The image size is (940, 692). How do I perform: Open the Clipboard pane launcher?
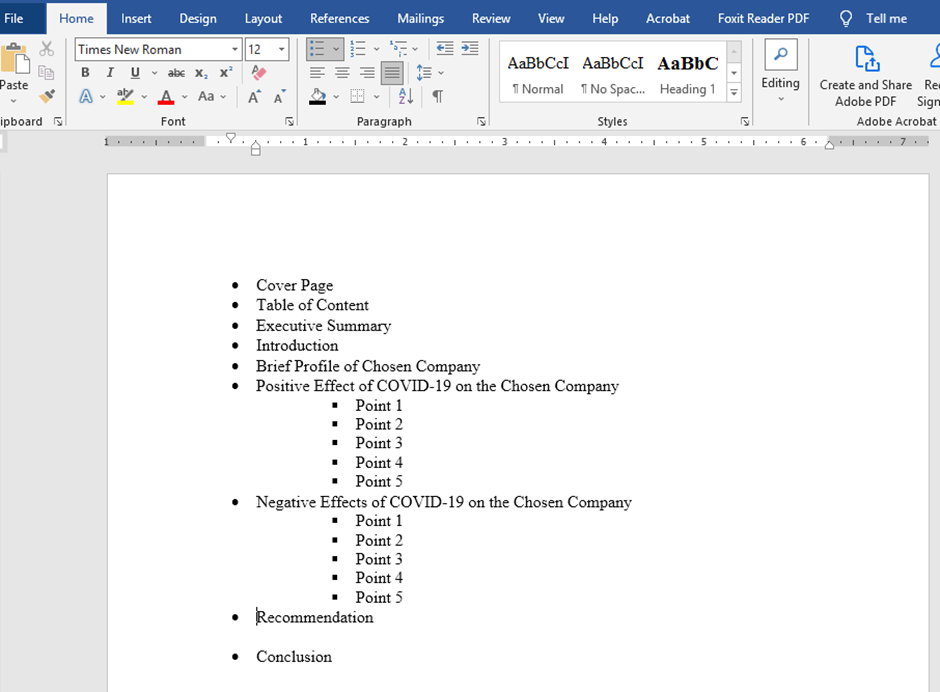pyautogui.click(x=58, y=122)
